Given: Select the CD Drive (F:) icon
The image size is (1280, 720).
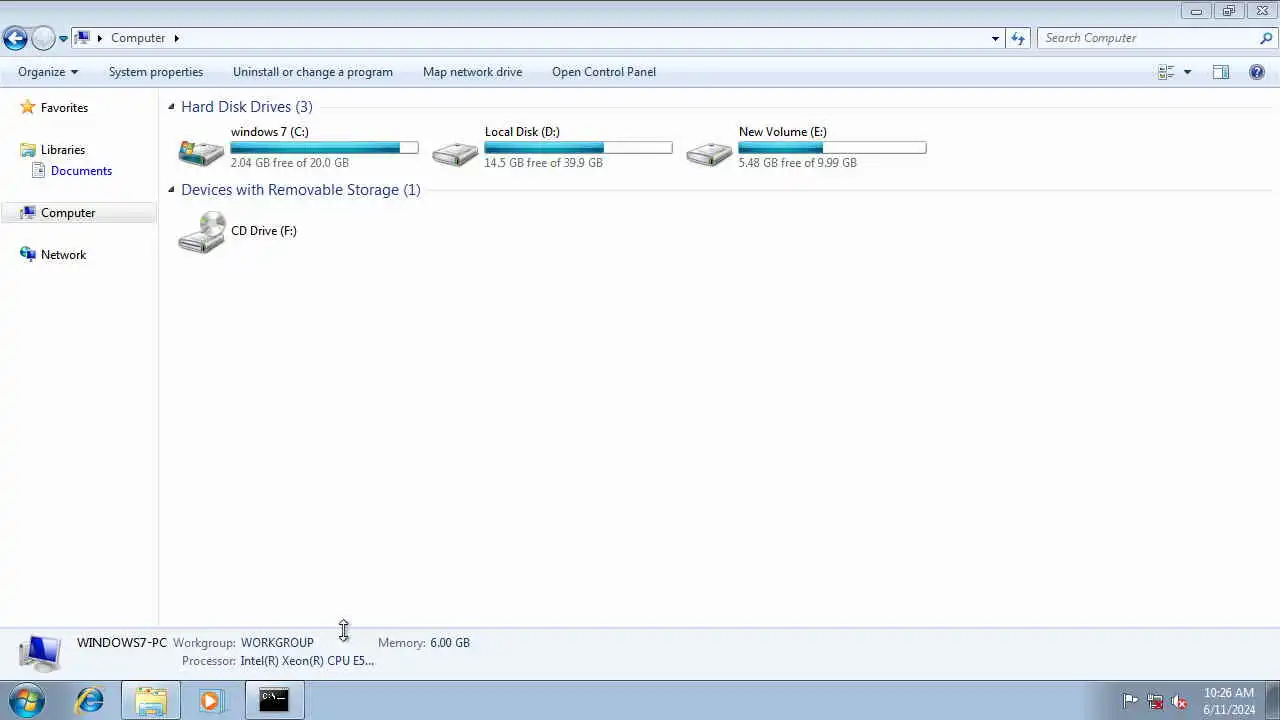Looking at the screenshot, I should click(202, 232).
